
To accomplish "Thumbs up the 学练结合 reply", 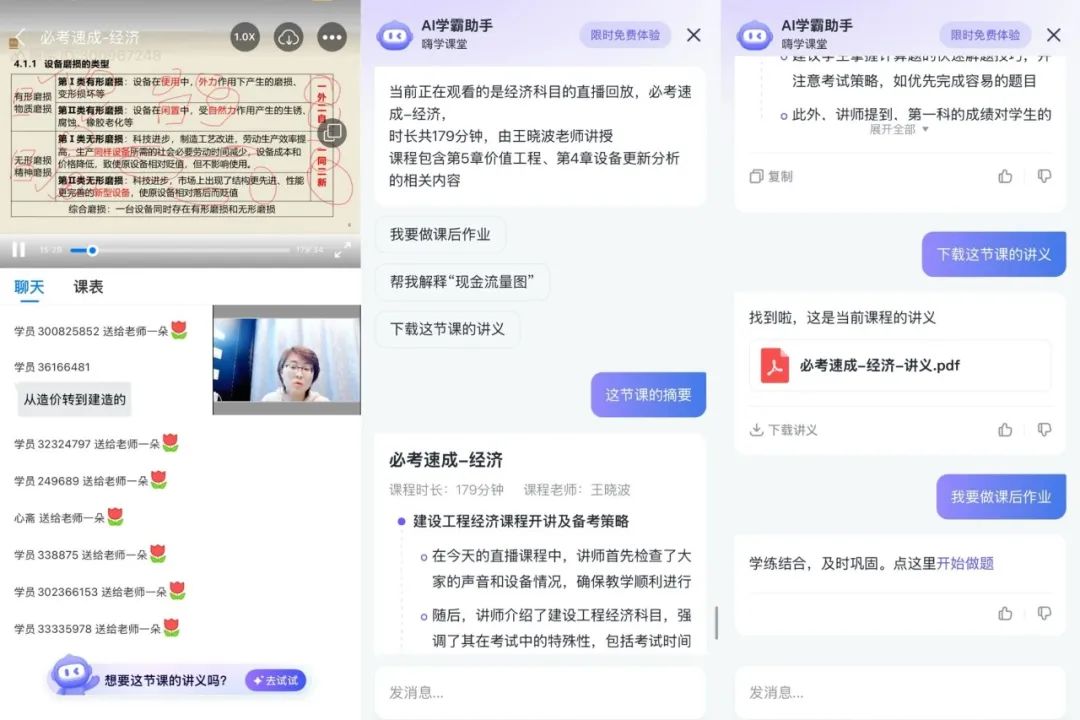I will tap(1005, 613).
